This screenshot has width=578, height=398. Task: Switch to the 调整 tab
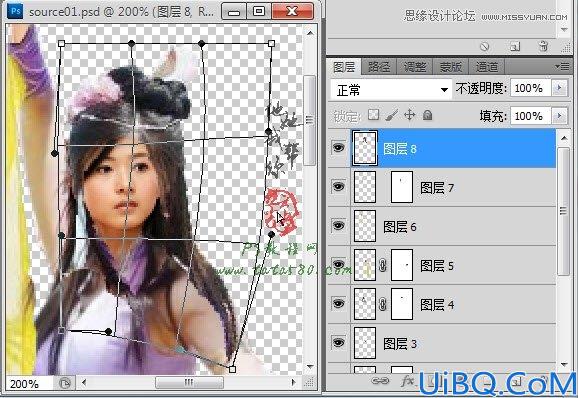point(415,67)
